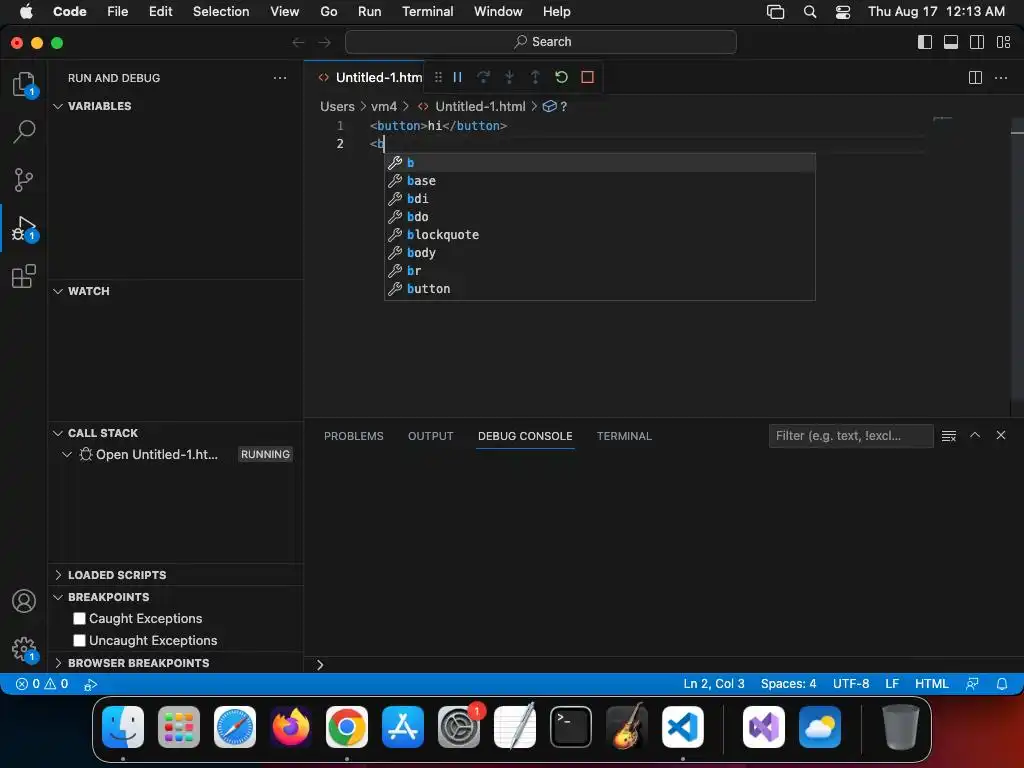Go forward in navigation history
The width and height of the screenshot is (1024, 768).
tap(325, 42)
